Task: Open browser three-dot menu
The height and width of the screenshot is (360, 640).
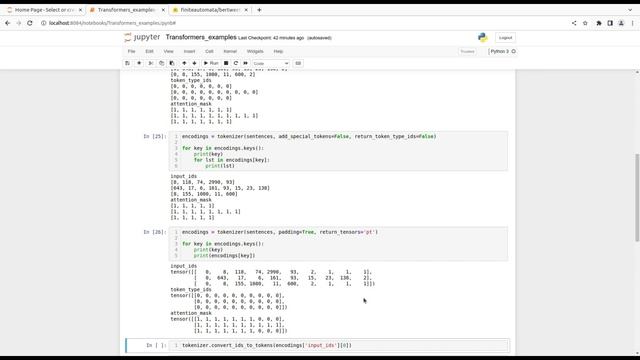Action: coord(633,23)
